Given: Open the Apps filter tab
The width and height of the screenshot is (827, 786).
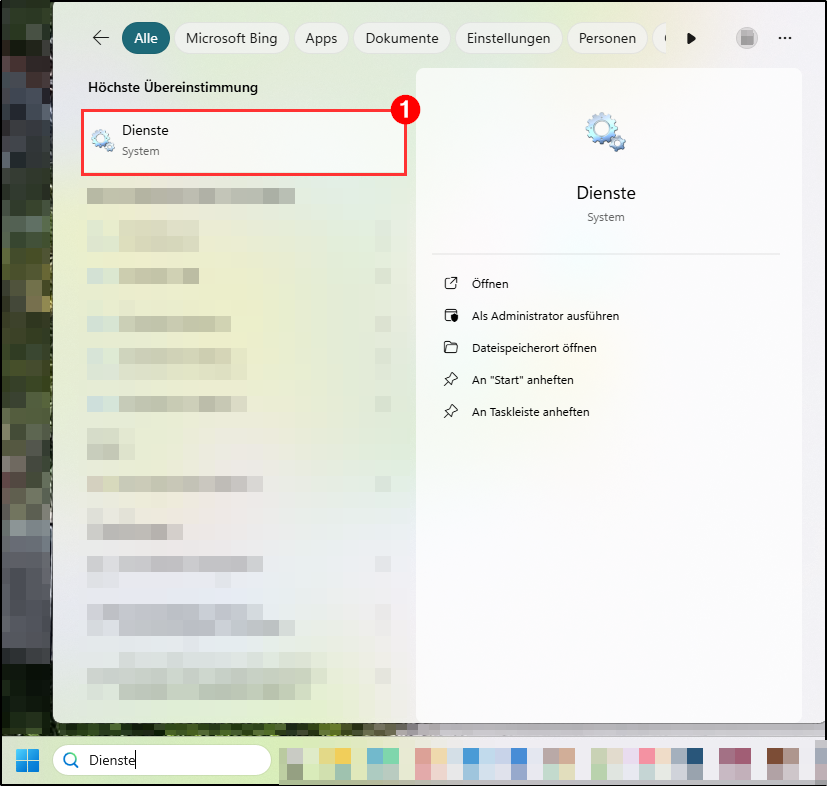Looking at the screenshot, I should coord(321,38).
